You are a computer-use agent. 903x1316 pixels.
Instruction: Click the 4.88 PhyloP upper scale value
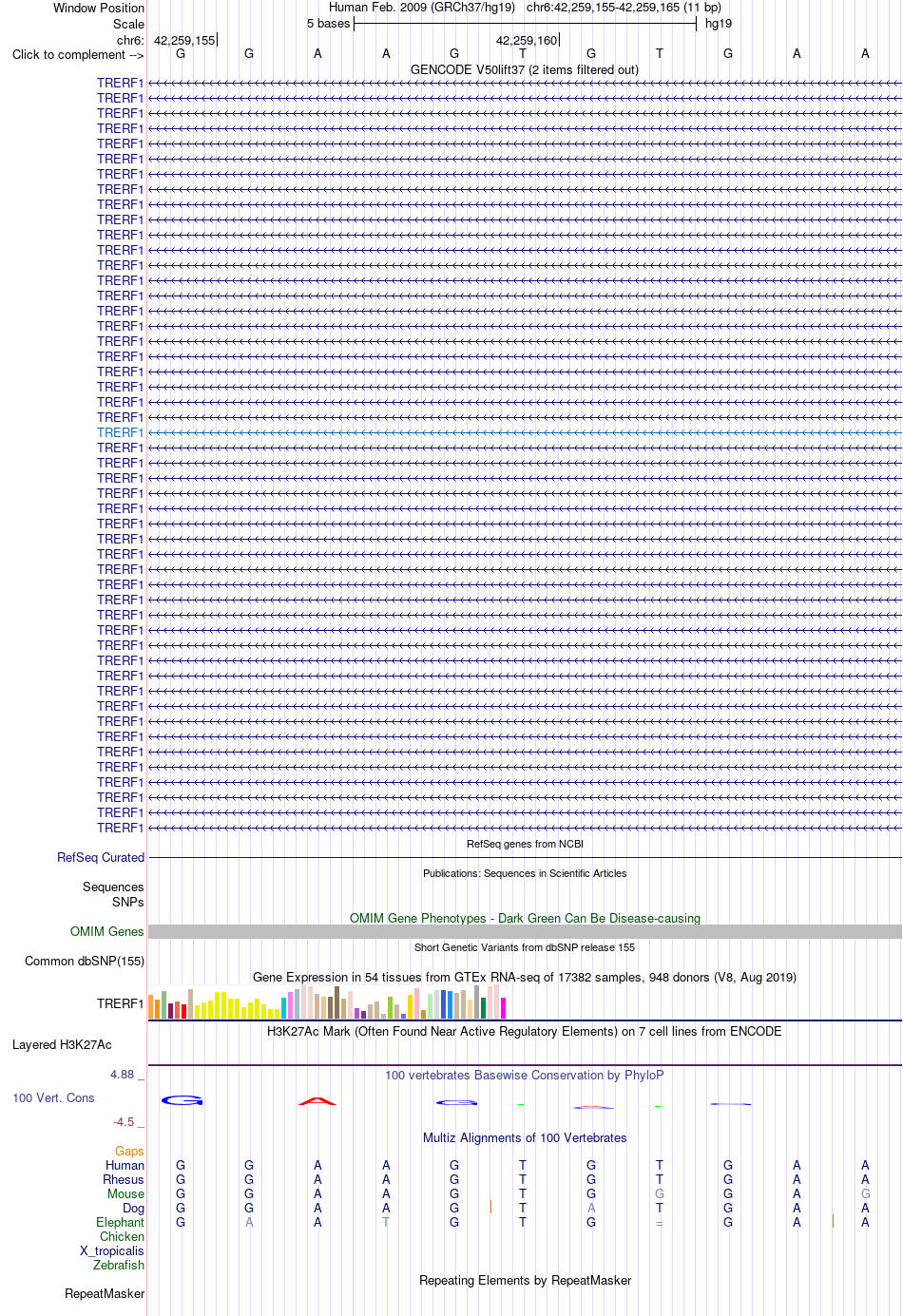pos(123,1074)
